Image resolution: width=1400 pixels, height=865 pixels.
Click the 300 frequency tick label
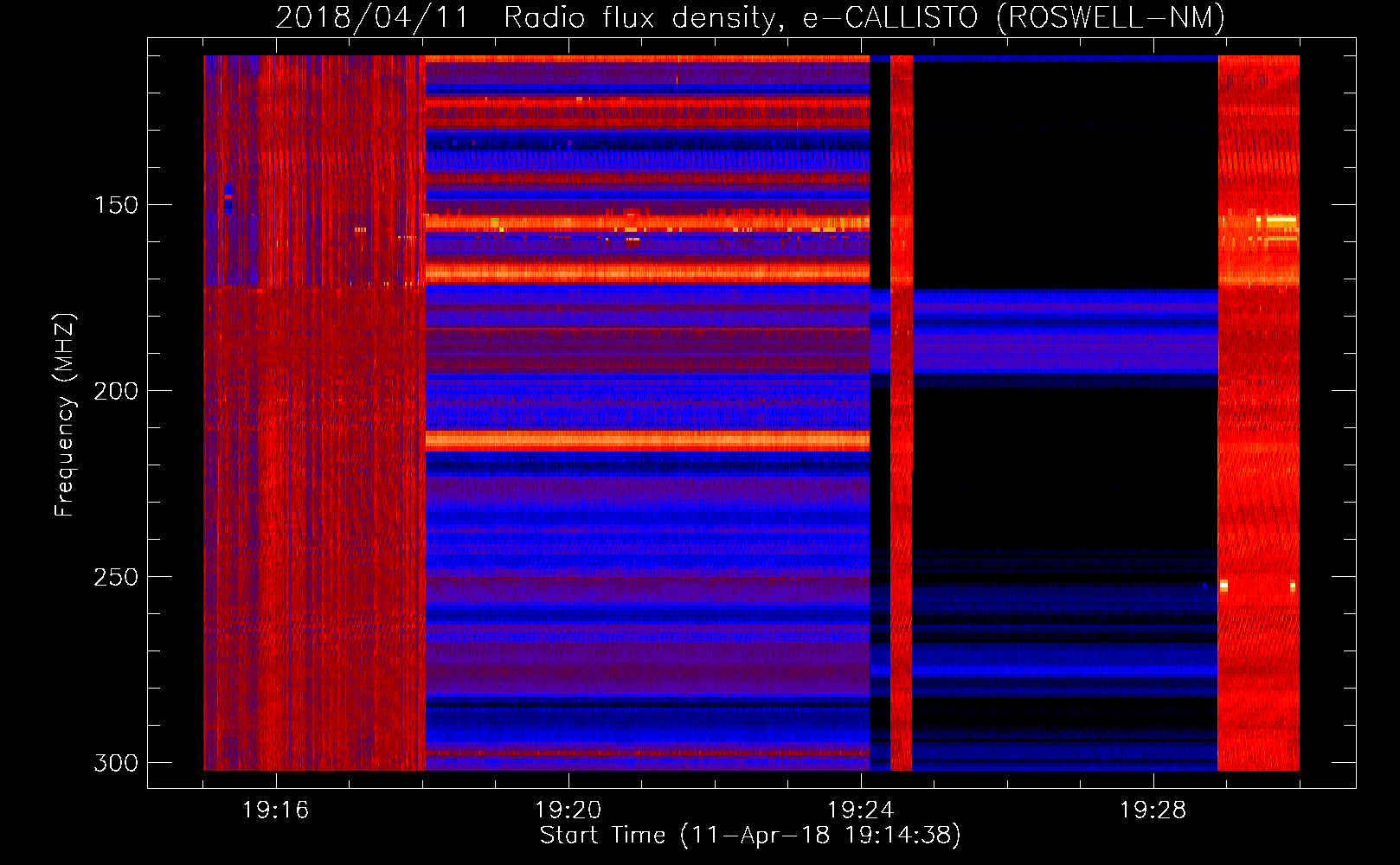click(116, 763)
